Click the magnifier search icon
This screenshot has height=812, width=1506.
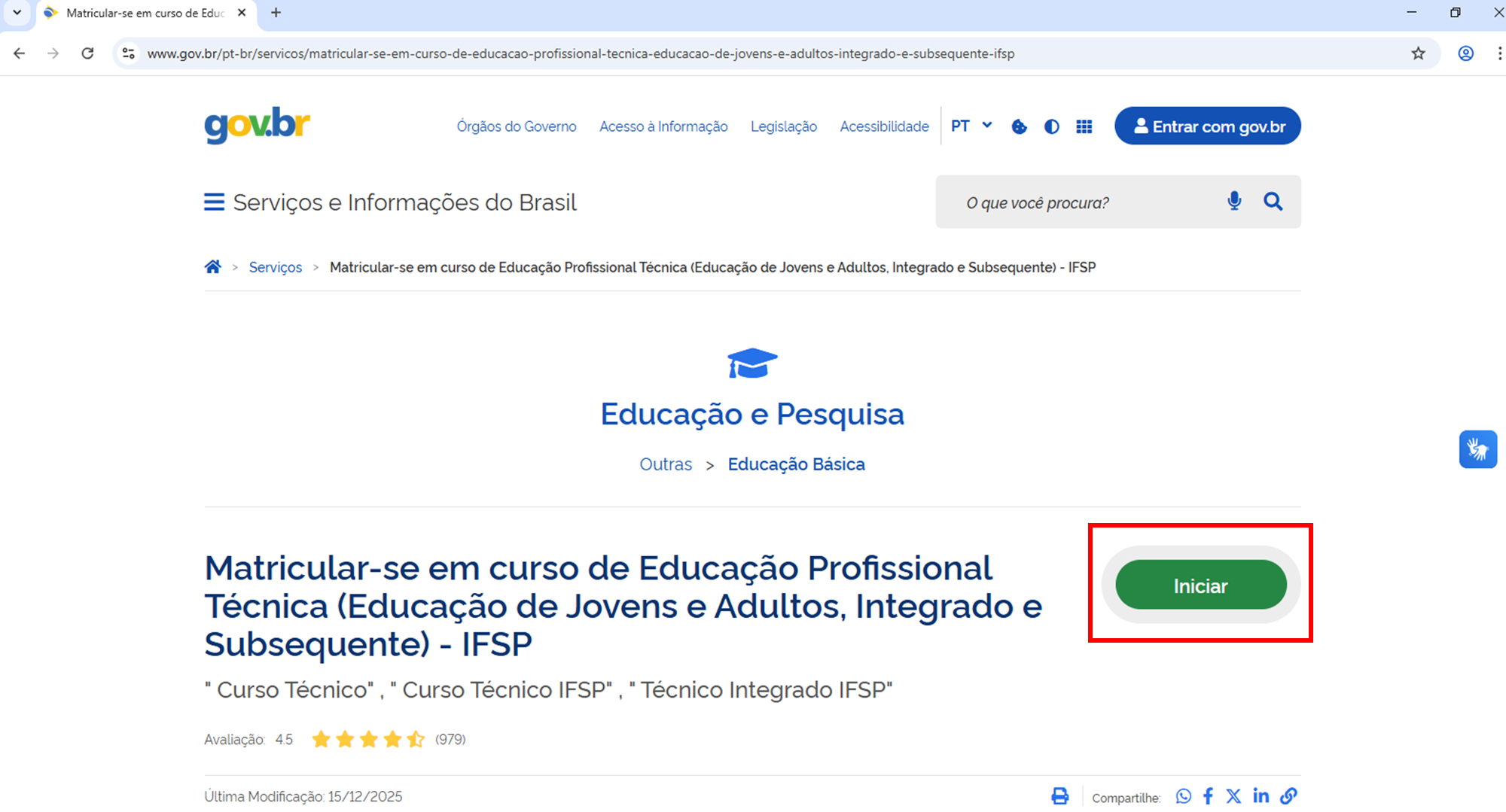click(x=1273, y=201)
